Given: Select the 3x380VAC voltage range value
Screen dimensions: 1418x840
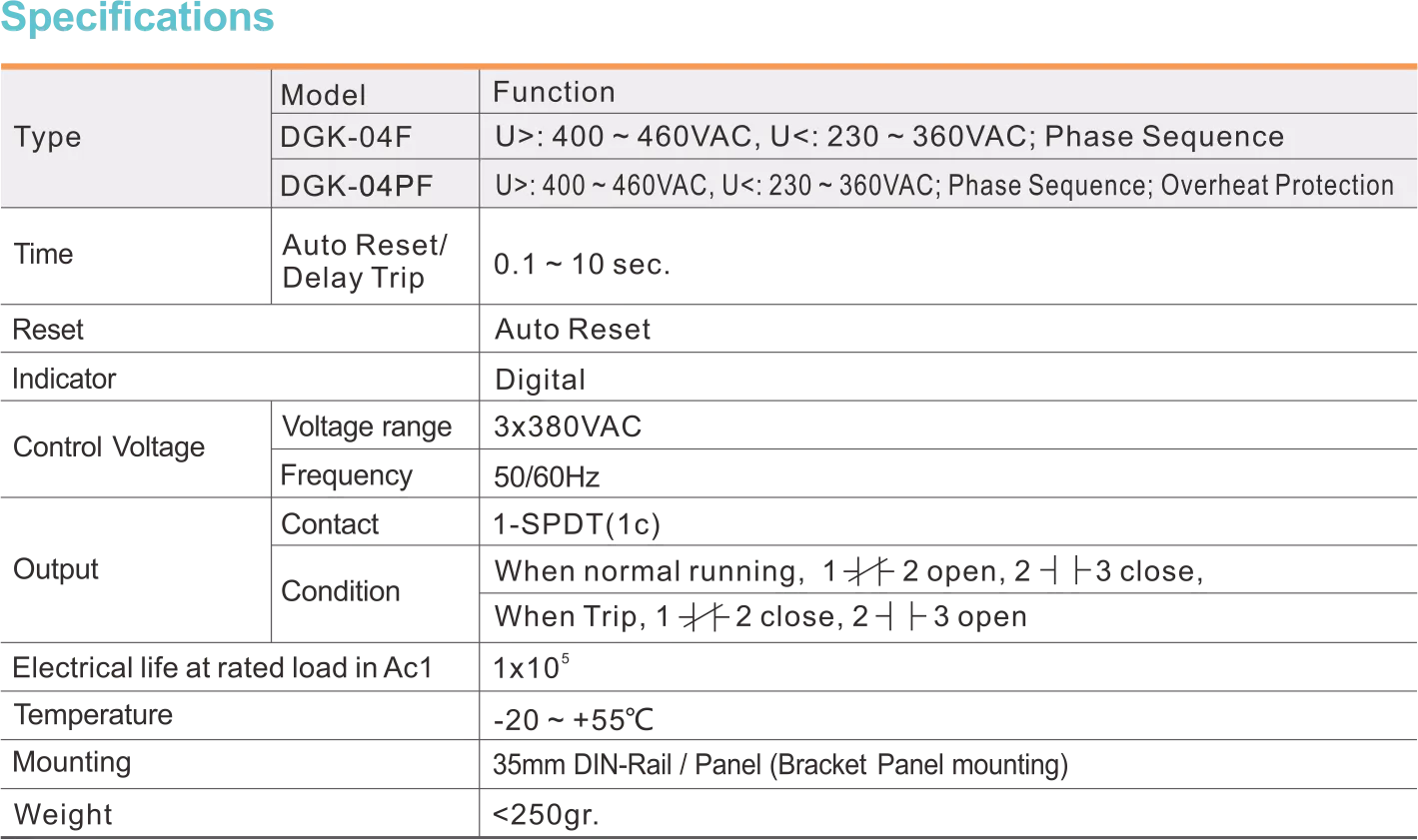Looking at the screenshot, I should coord(568,427).
